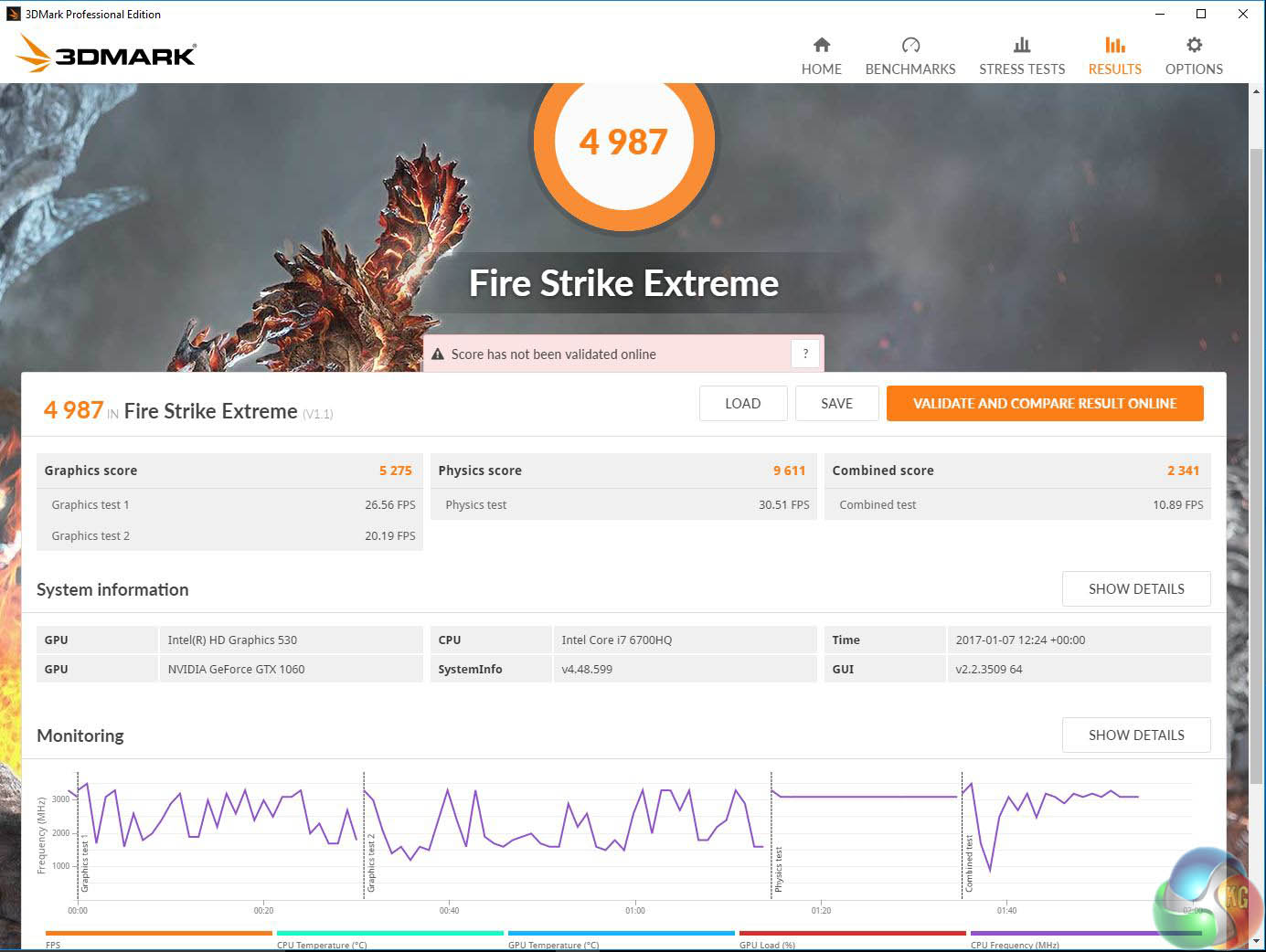Click the Intel(R) HD Graphics 530 entry

tap(232, 640)
